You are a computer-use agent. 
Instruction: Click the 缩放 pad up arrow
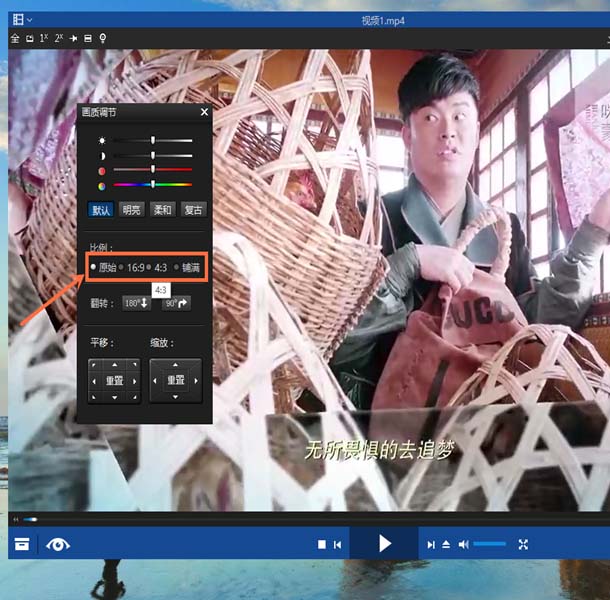(x=175, y=365)
